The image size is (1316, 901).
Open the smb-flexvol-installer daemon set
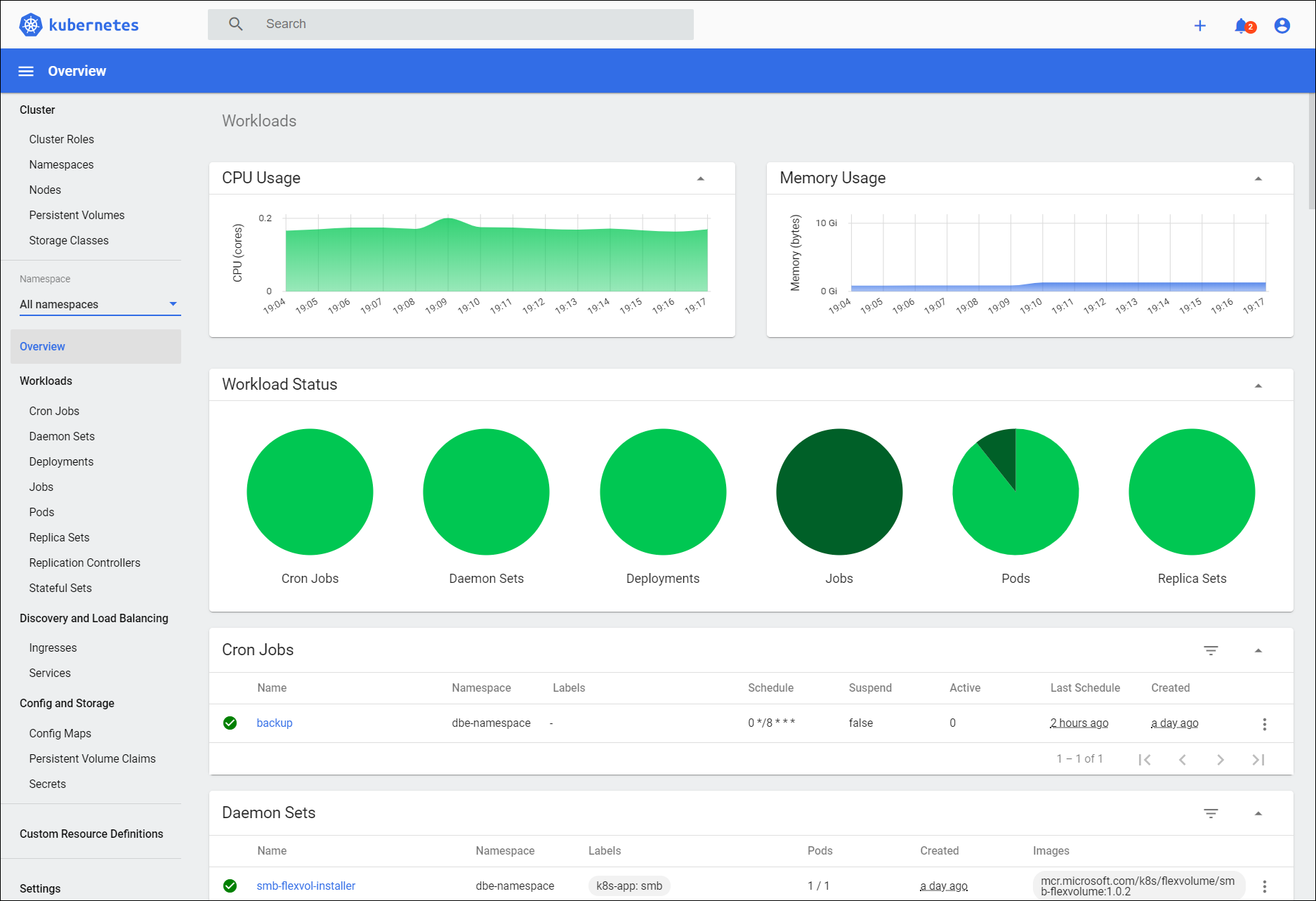tap(305, 886)
